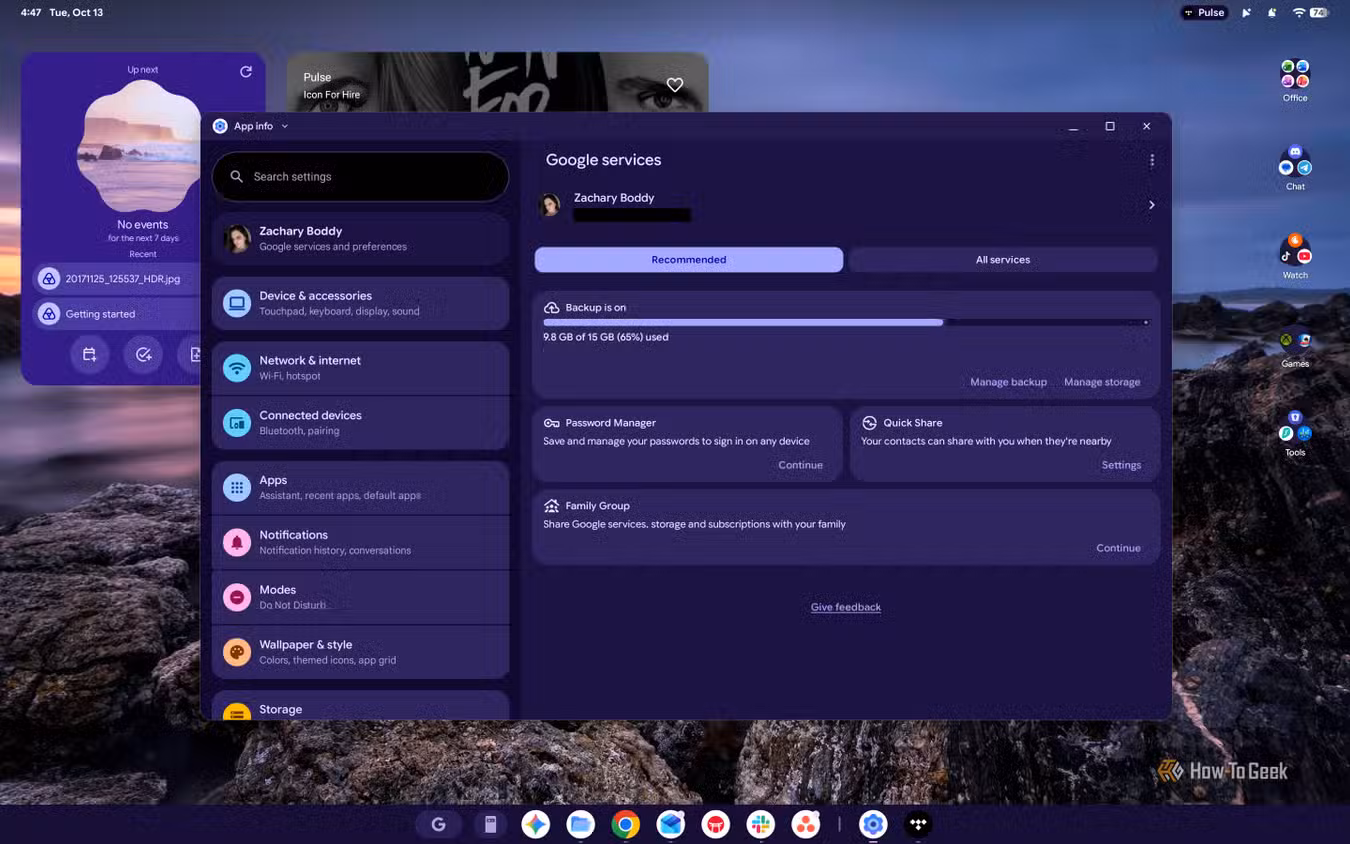Open the Google services three-dot menu
The width and height of the screenshot is (1350, 844).
tap(1152, 160)
